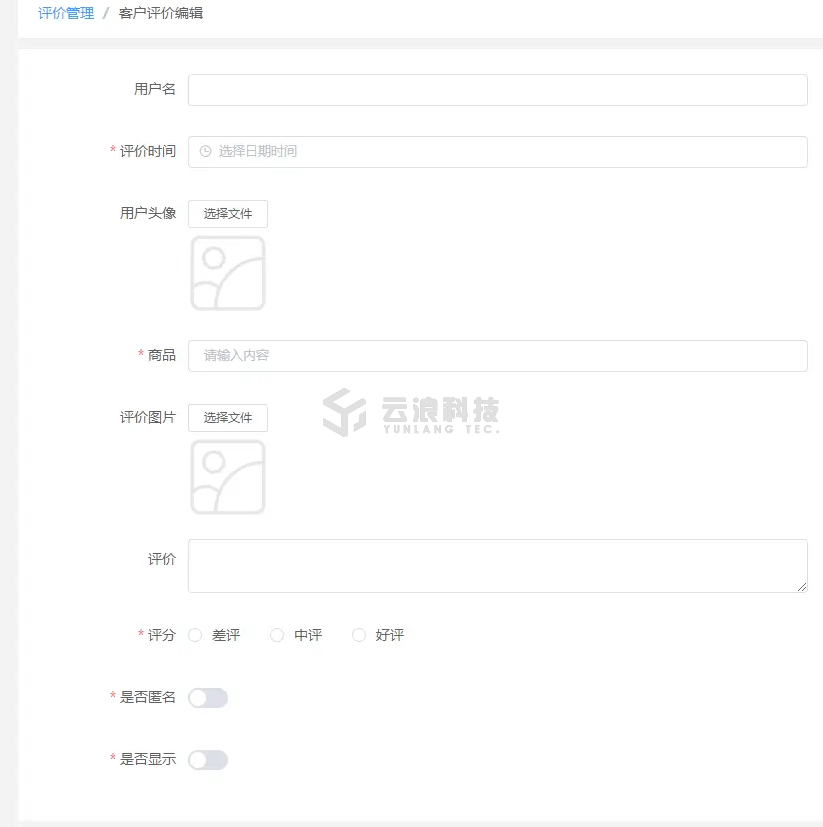The image size is (823, 827).
Task: Select the 差评 radio button
Action: pos(196,635)
